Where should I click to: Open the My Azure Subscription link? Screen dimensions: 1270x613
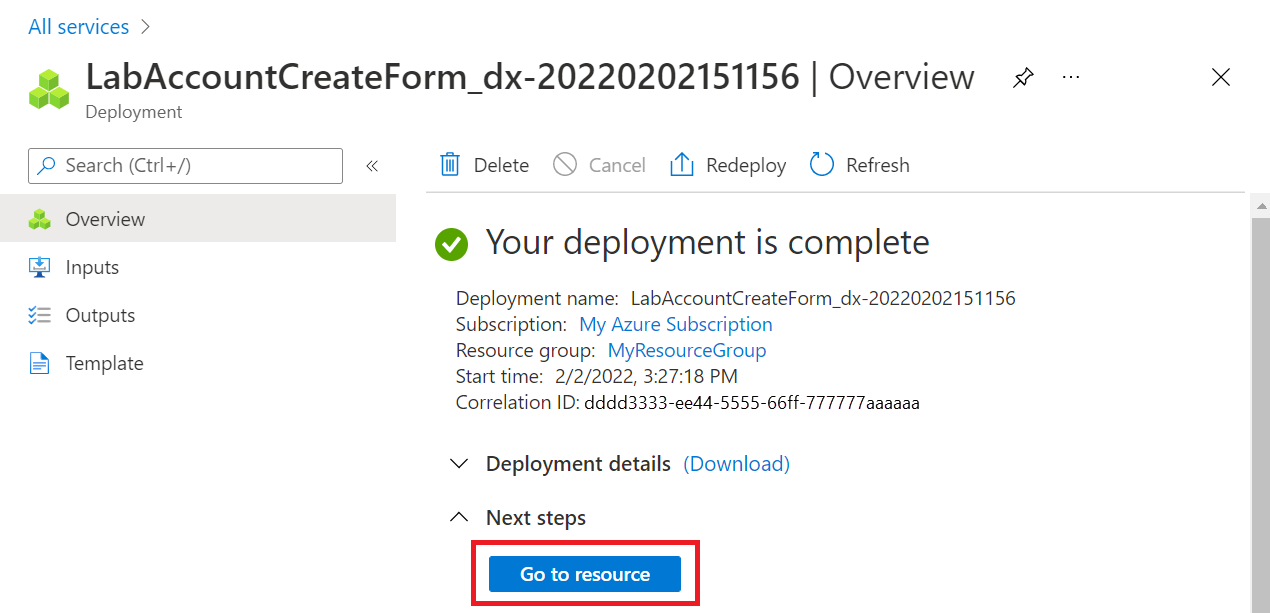point(675,324)
